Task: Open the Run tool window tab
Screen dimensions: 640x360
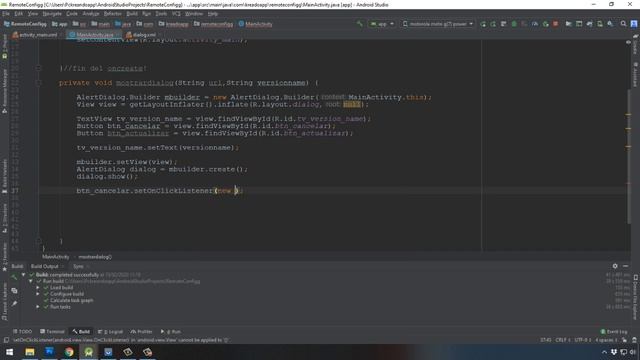Action: click(x=171, y=331)
